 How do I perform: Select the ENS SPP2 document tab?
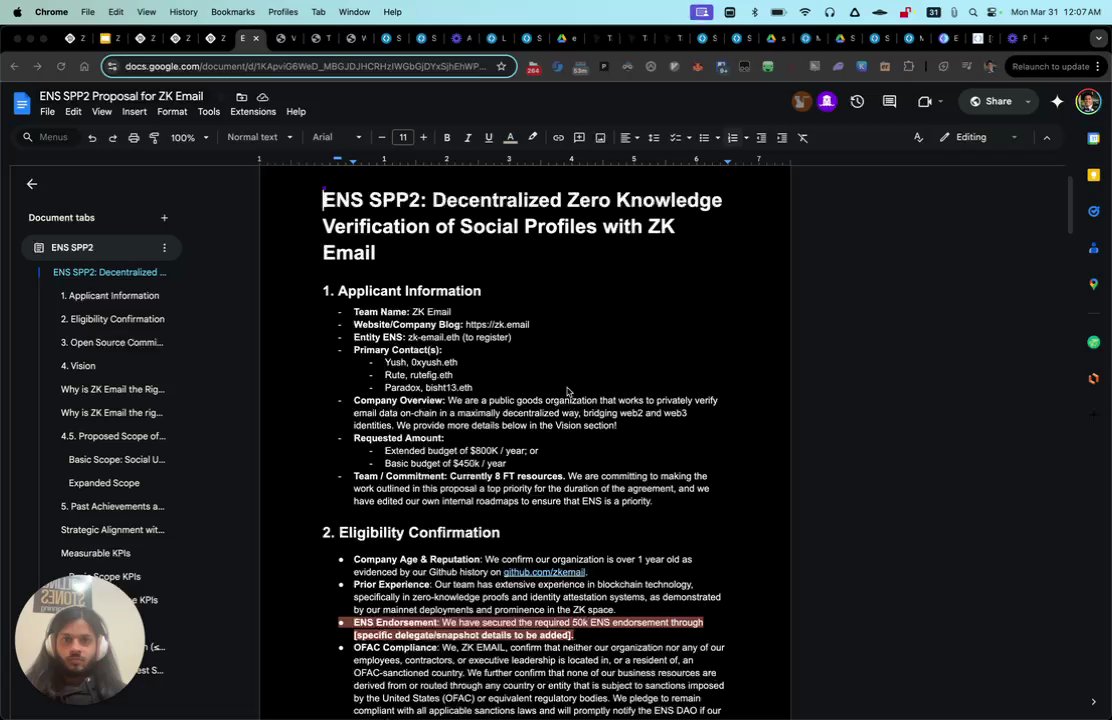click(101, 248)
